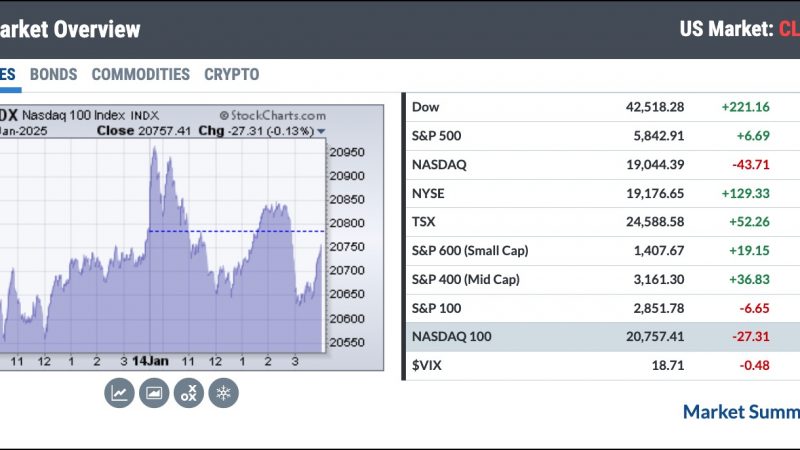This screenshot has width=800, height=450.
Task: Select the S&P 500 row
Action: [x=603, y=136]
